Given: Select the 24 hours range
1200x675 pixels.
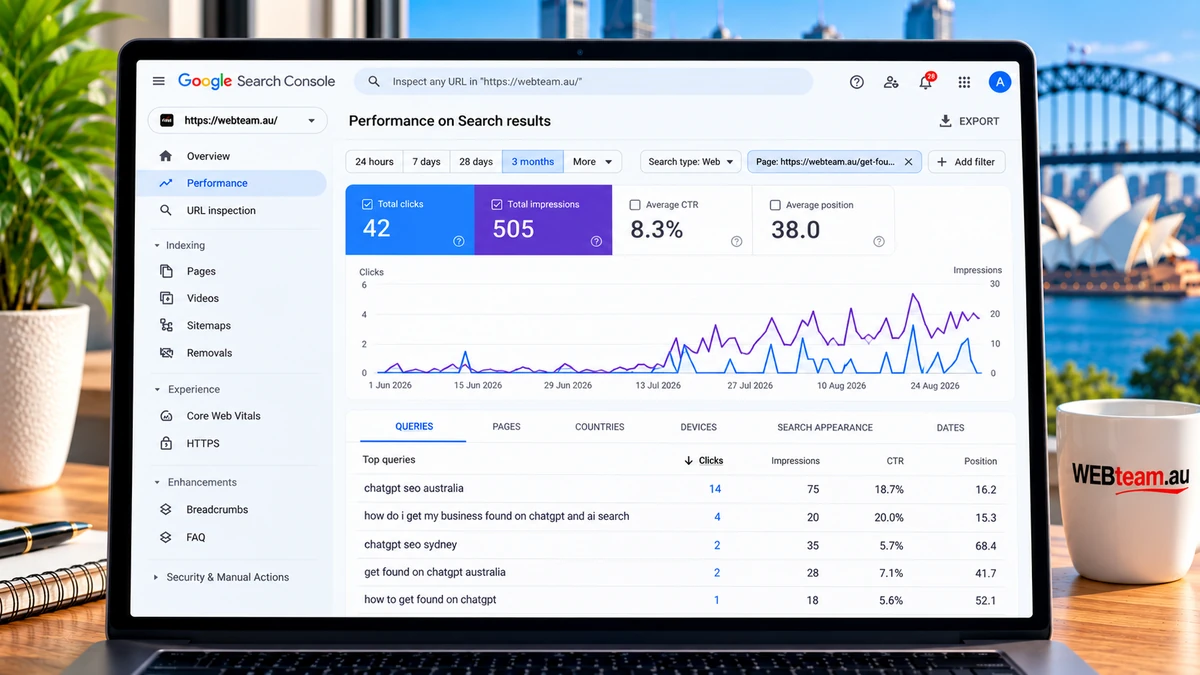Looking at the screenshot, I should coord(374,161).
